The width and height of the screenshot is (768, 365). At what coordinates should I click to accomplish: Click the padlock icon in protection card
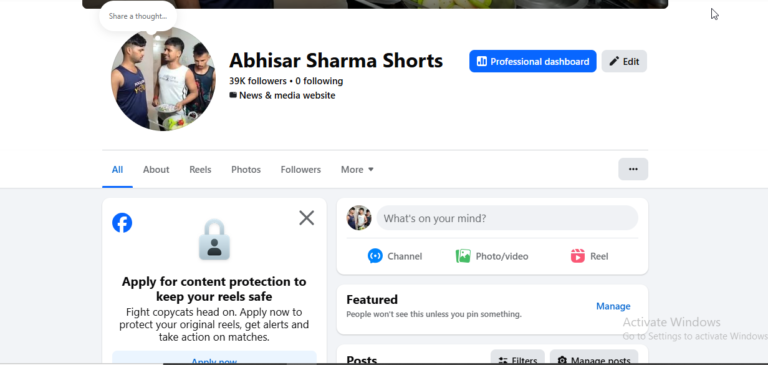click(x=214, y=240)
